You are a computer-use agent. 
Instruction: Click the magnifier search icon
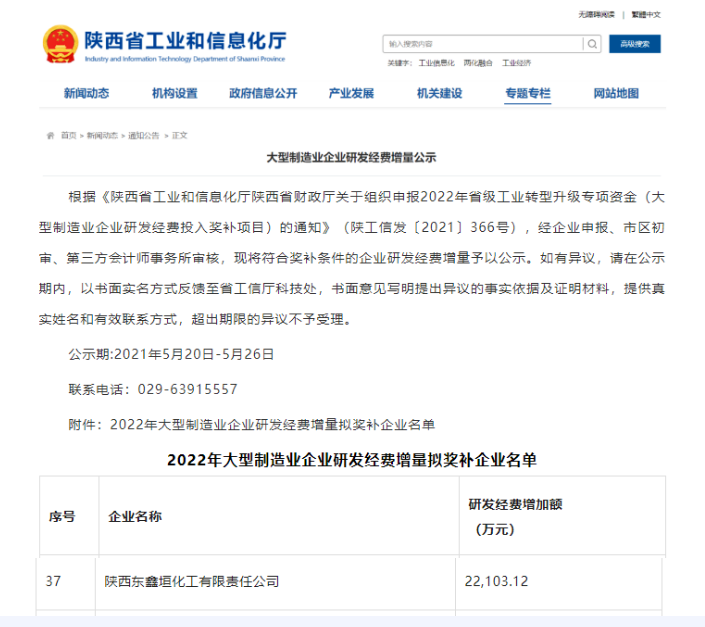tap(592, 44)
